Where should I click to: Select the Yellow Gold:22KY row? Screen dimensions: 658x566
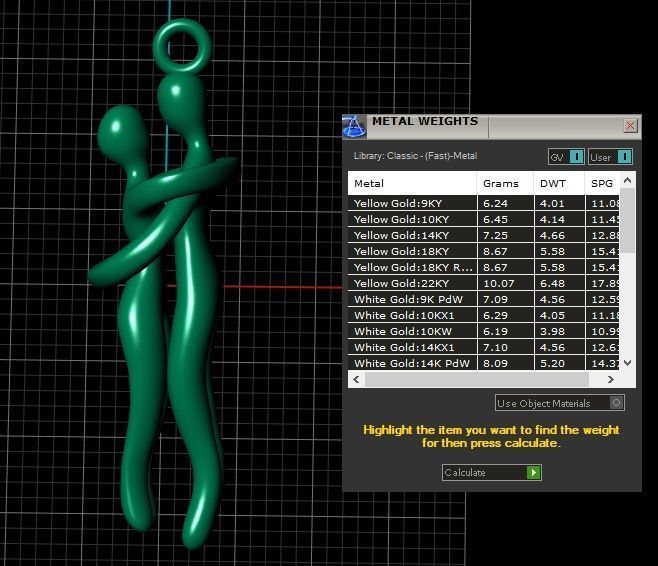point(483,283)
